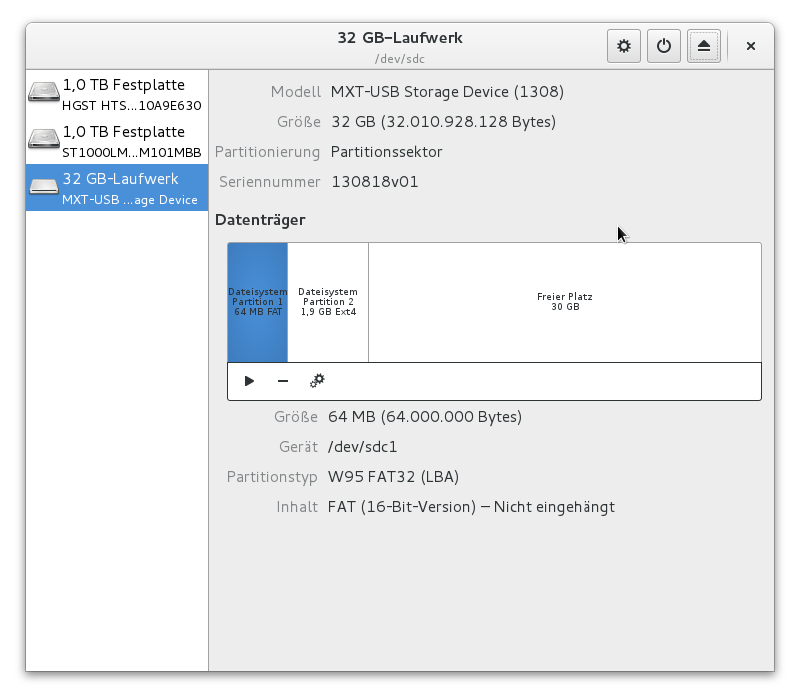
Task: Select Partition 2 1,9 GB Ext4 block
Action: [328, 302]
